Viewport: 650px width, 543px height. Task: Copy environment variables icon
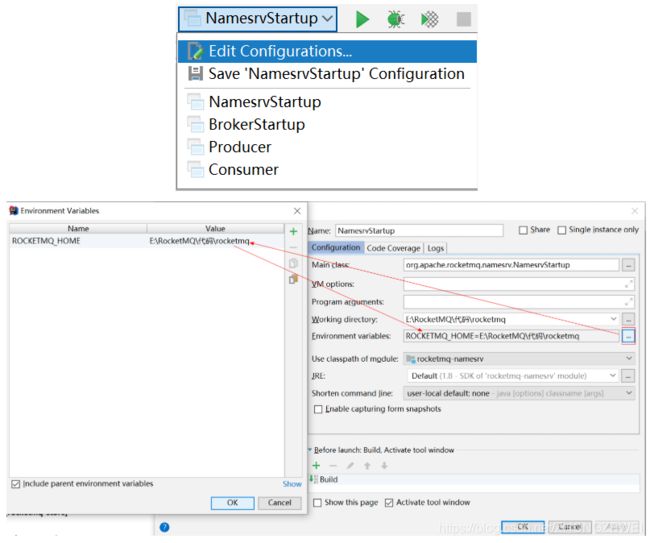[293, 263]
